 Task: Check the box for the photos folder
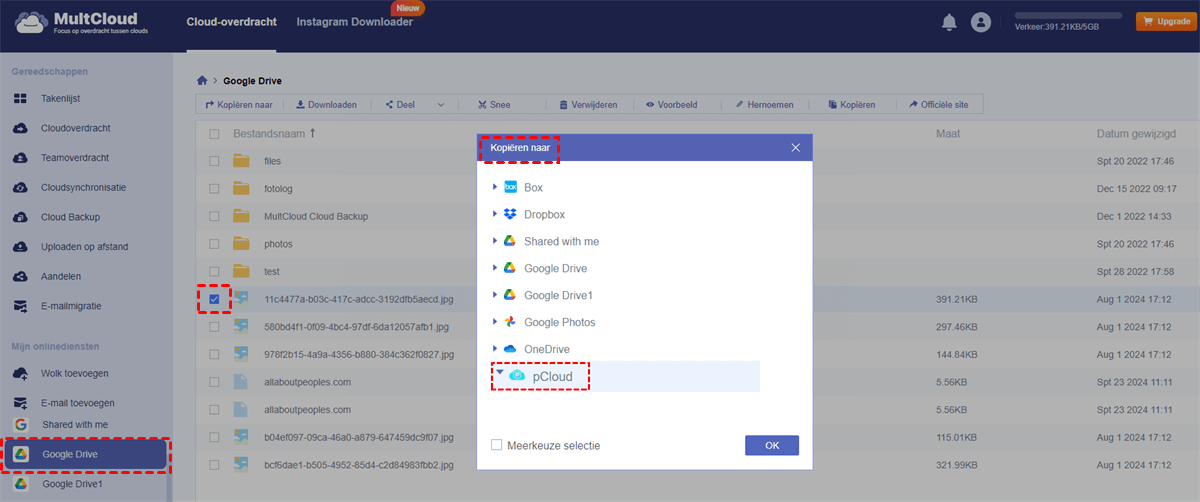(x=214, y=244)
